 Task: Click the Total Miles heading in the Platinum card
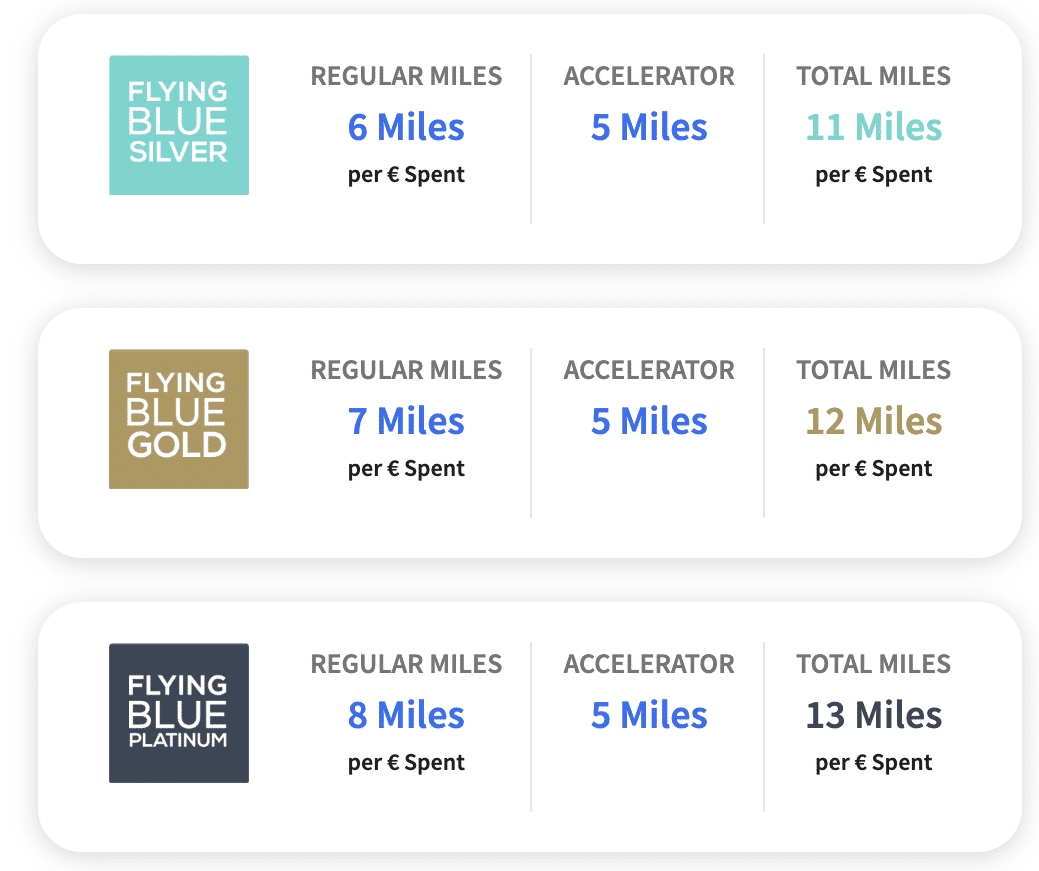pos(873,664)
